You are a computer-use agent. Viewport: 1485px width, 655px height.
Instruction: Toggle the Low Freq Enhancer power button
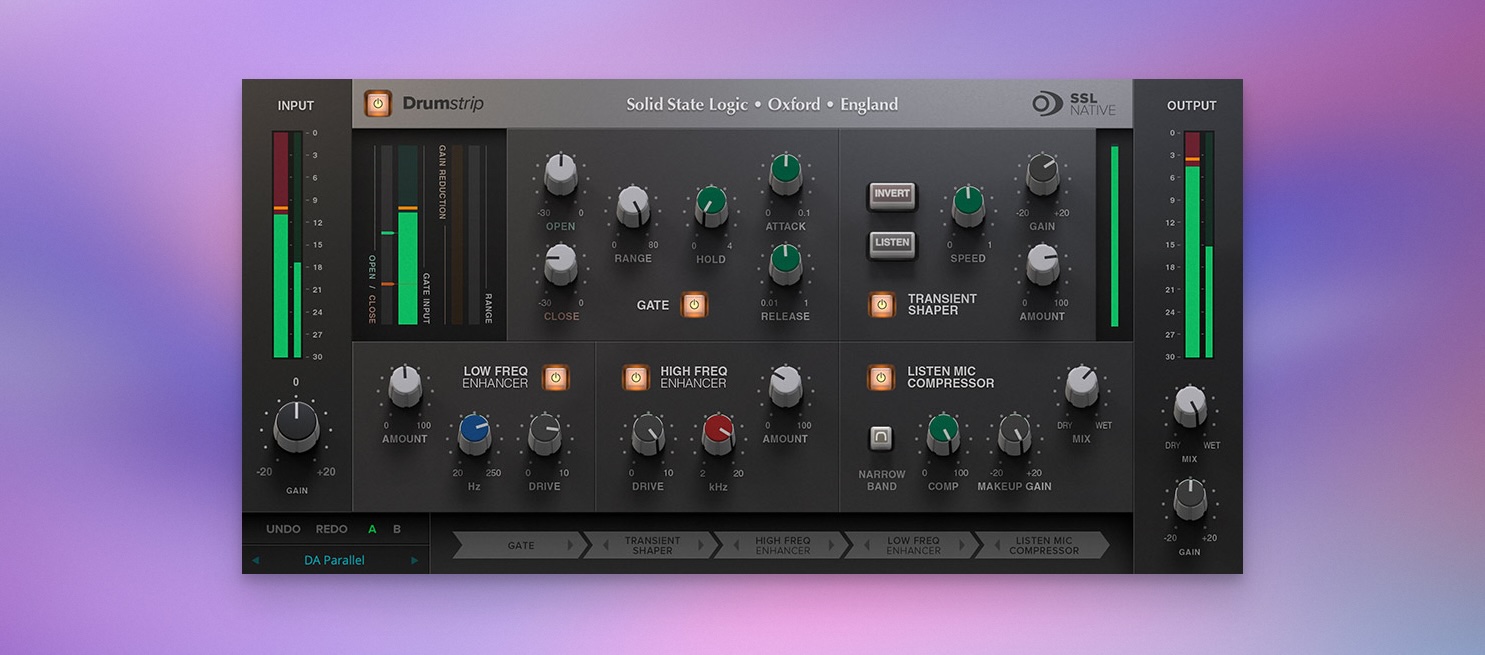coord(556,378)
